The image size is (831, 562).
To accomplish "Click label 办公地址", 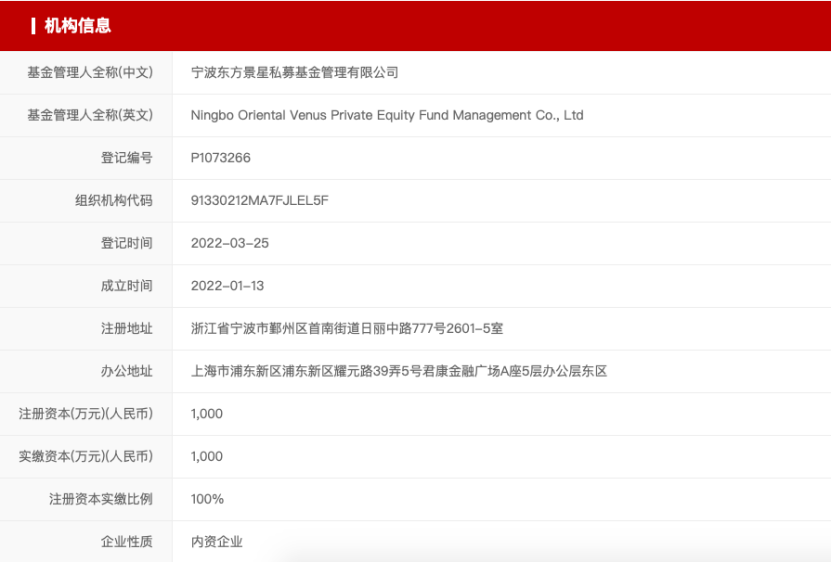I will point(127,371).
